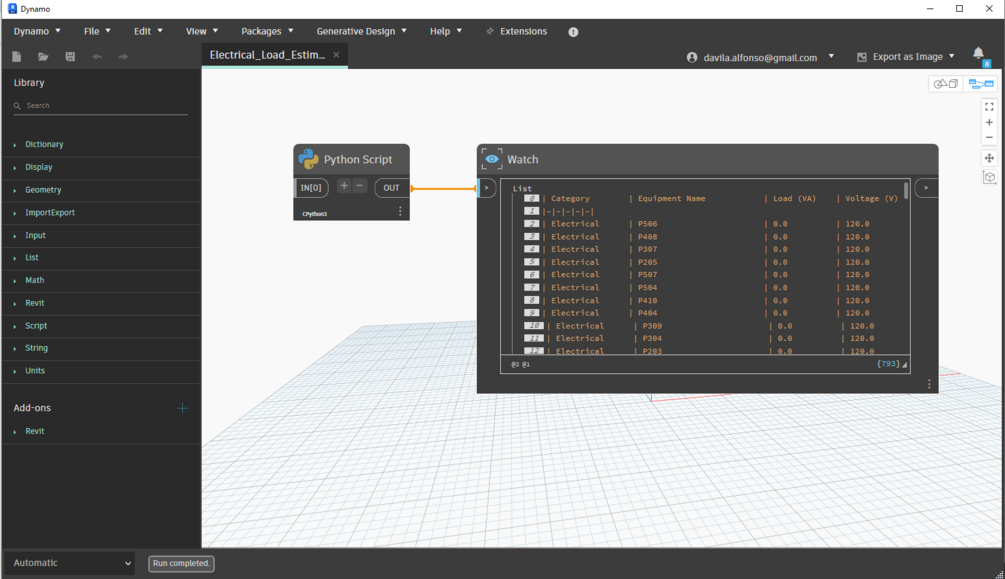Click the info alert icon in the menu bar
This screenshot has width=1005, height=579.
tap(573, 31)
